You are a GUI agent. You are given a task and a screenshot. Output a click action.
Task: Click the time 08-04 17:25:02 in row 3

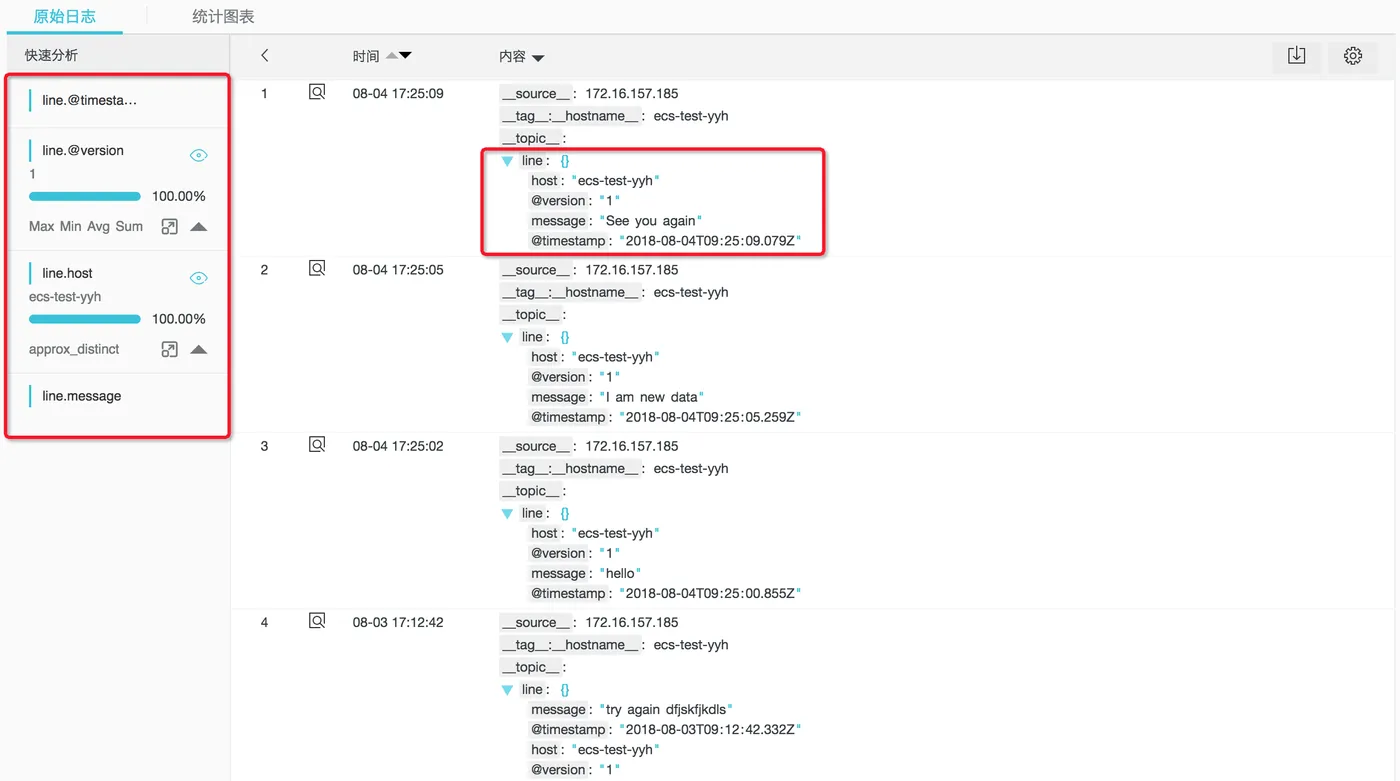398,445
